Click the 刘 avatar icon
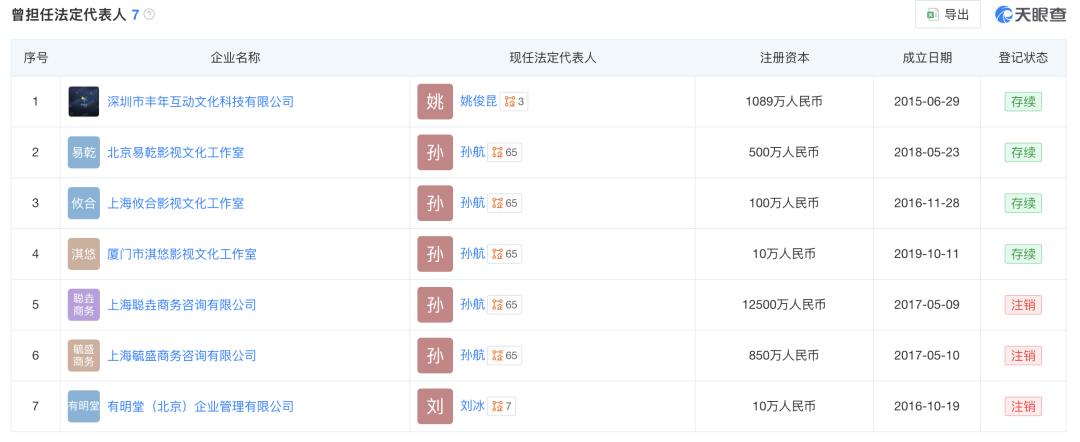1080x442 pixels. click(x=435, y=406)
